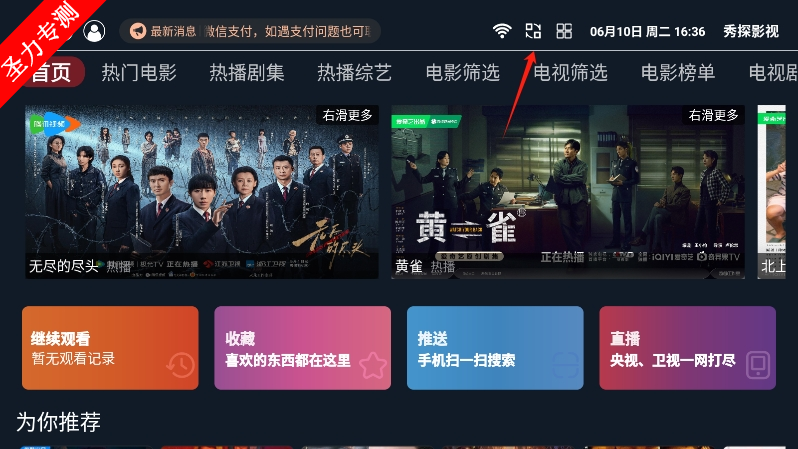
Task: Select the 电影榜单 tab
Action: pyautogui.click(x=678, y=72)
